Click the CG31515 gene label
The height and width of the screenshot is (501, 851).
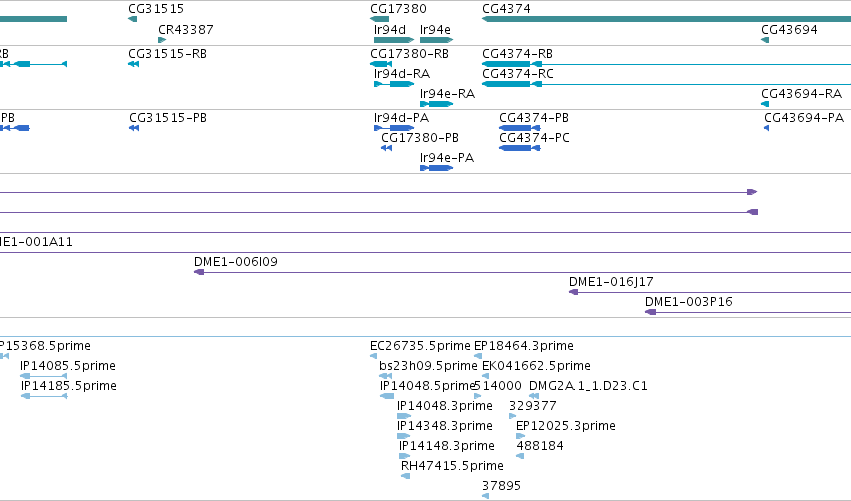[156, 9]
